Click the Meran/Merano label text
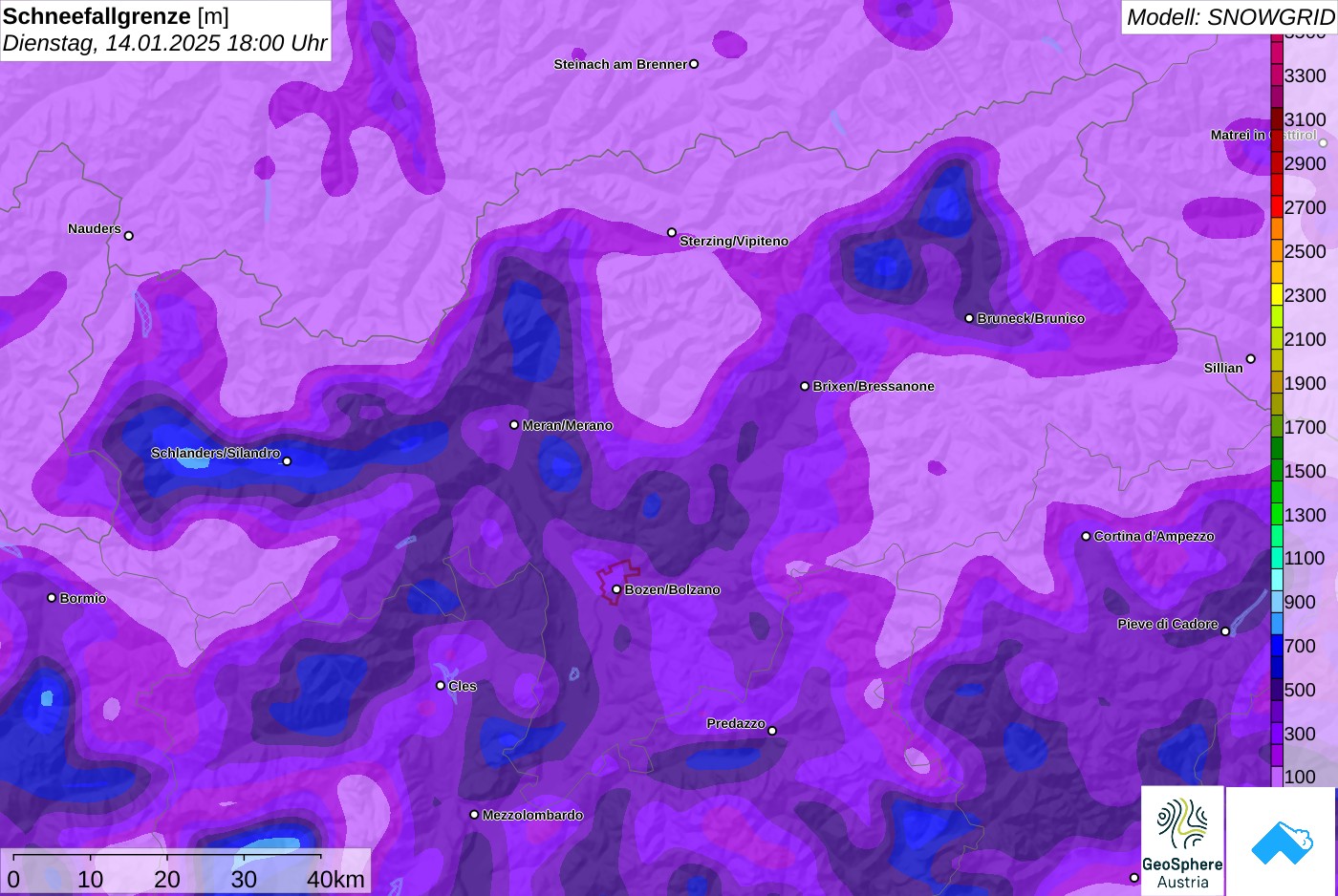Image resolution: width=1338 pixels, height=896 pixels. [568, 425]
